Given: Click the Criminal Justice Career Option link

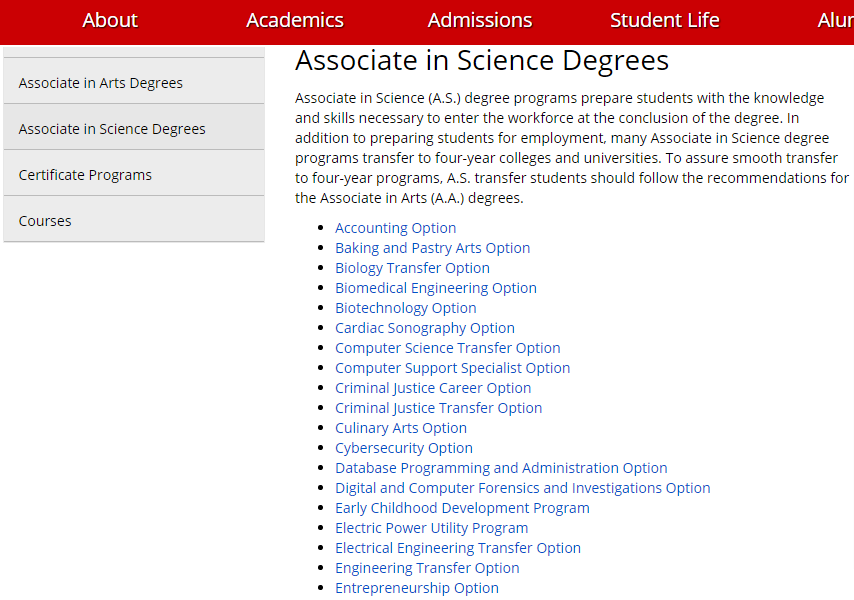Looking at the screenshot, I should pos(433,388).
